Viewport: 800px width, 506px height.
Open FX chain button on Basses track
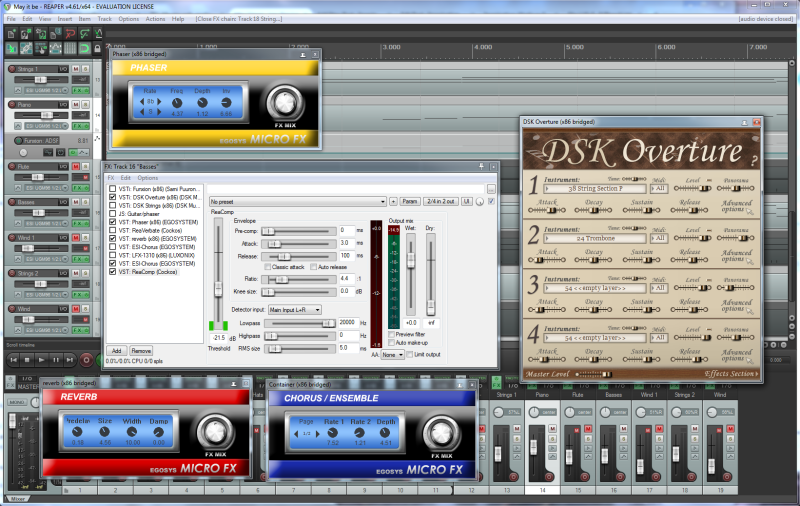(78, 223)
